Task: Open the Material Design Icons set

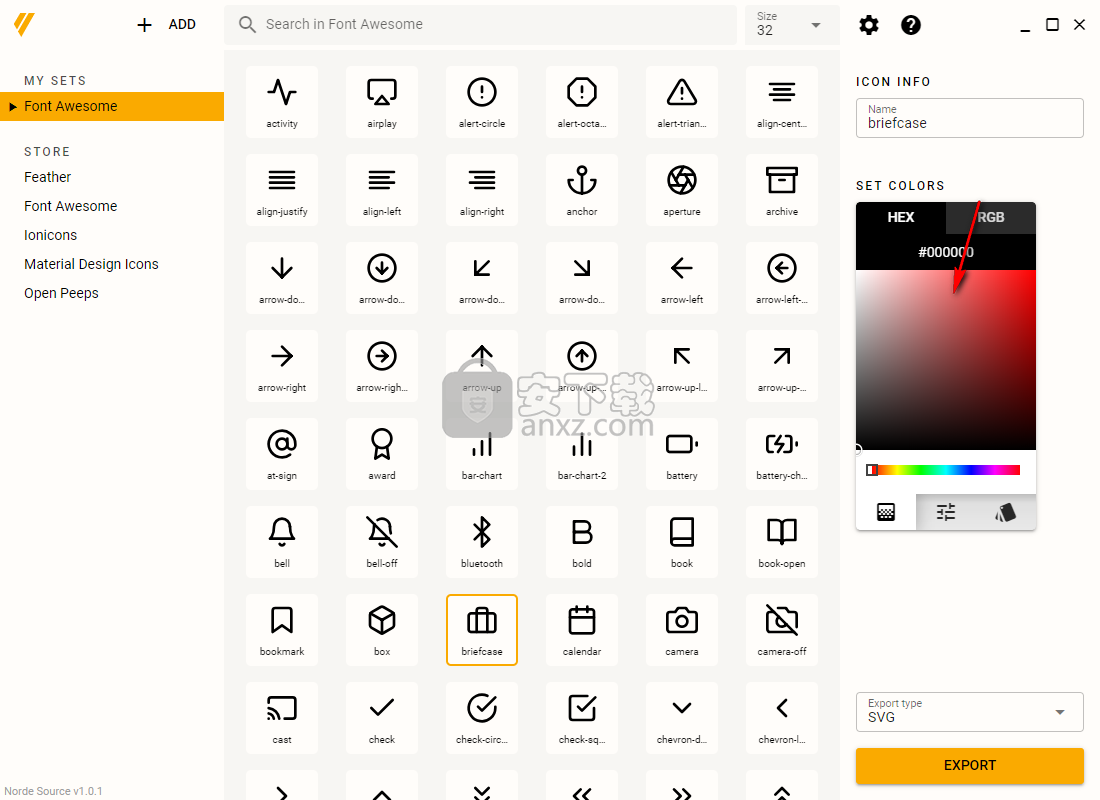Action: coord(91,264)
